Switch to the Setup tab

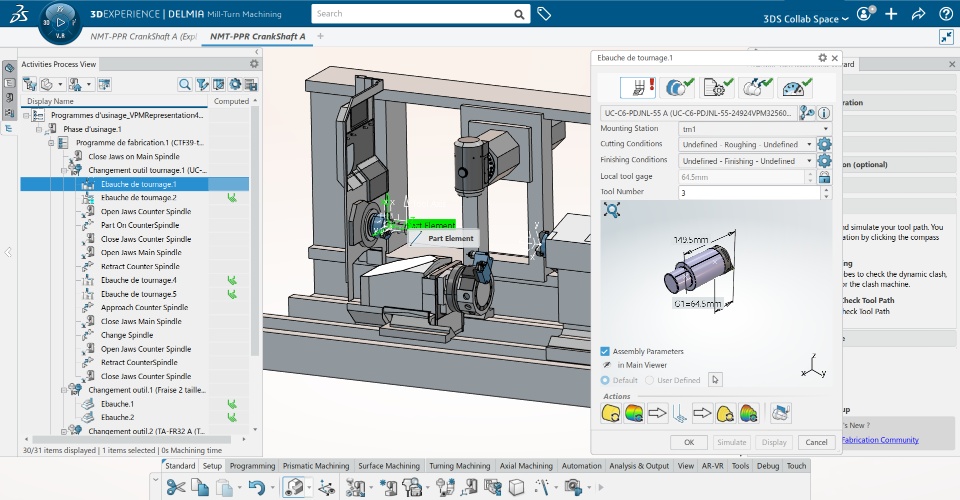point(212,466)
